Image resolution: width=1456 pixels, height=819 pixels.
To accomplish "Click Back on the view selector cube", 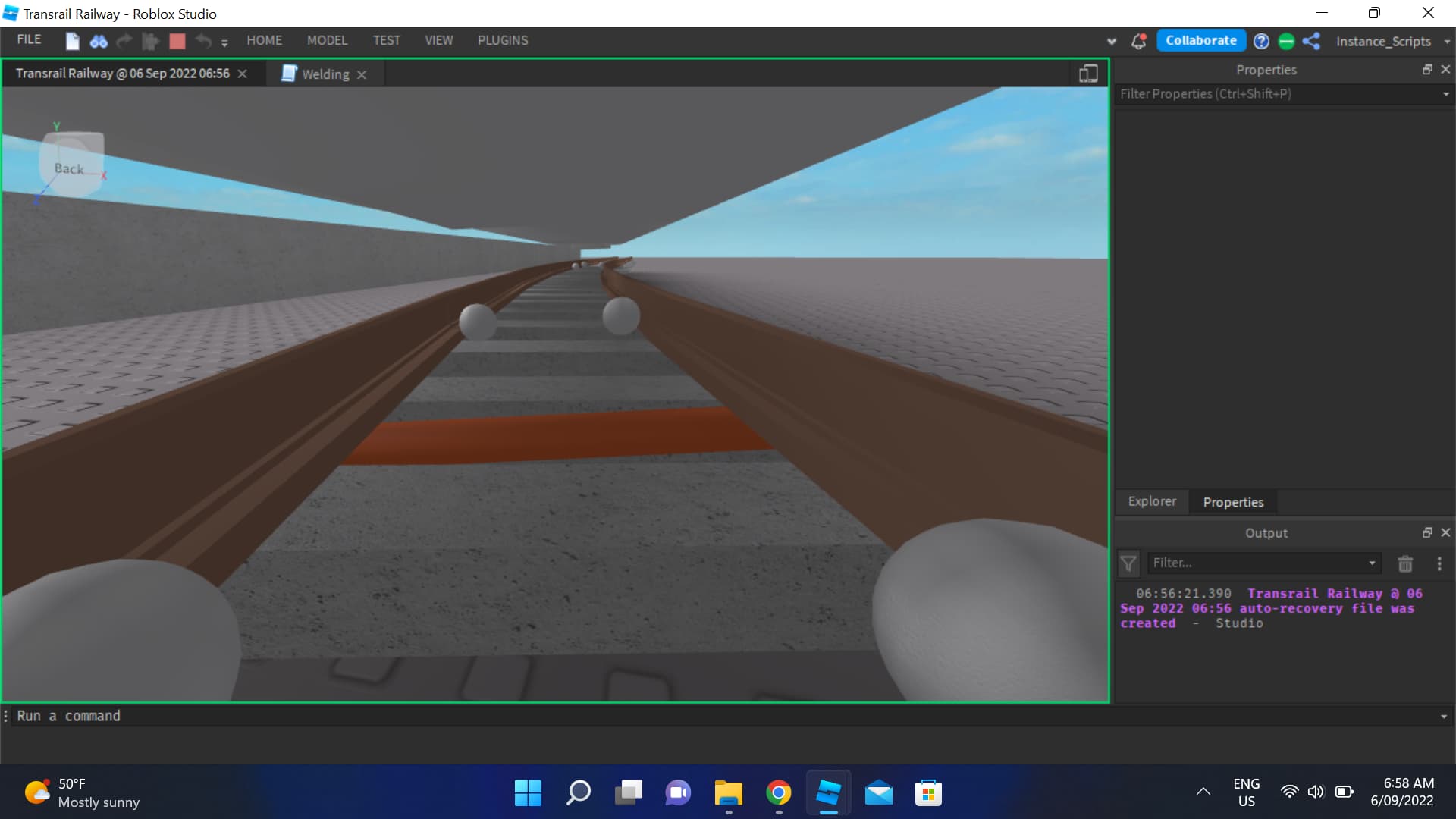I will [x=68, y=168].
